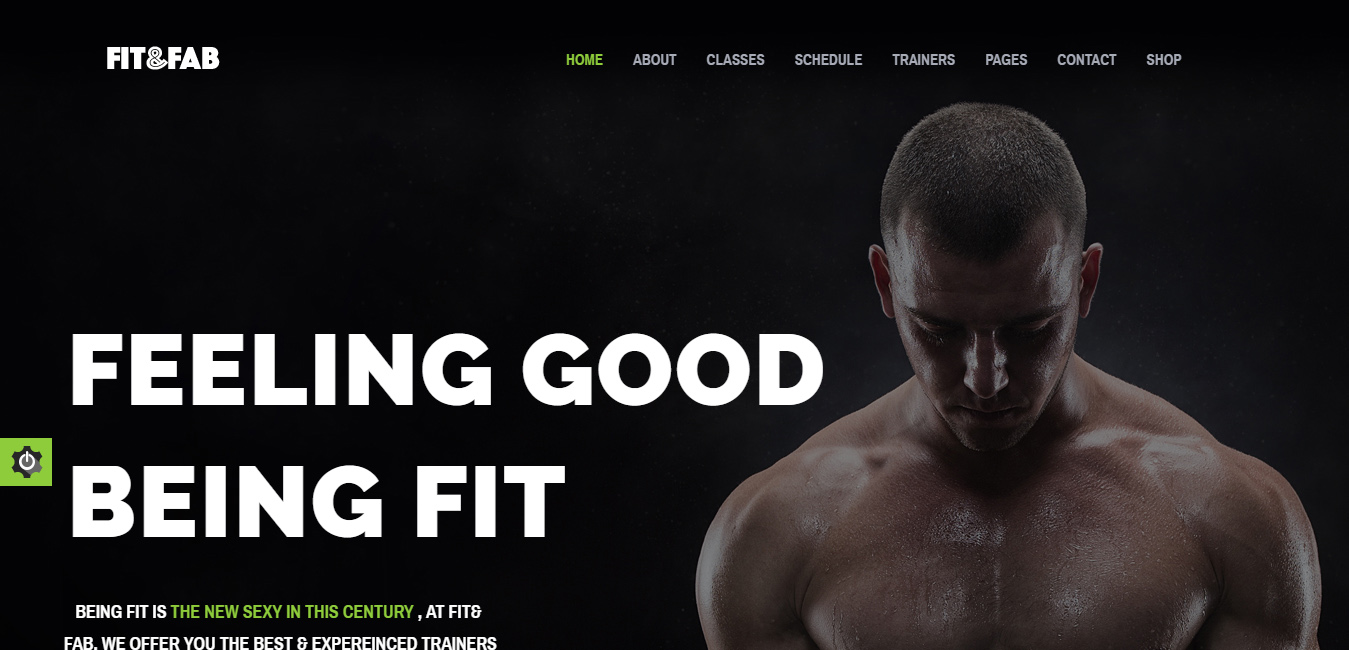Select CLASSES in the navigation bar
The height and width of the screenshot is (650, 1349).
tap(735, 60)
